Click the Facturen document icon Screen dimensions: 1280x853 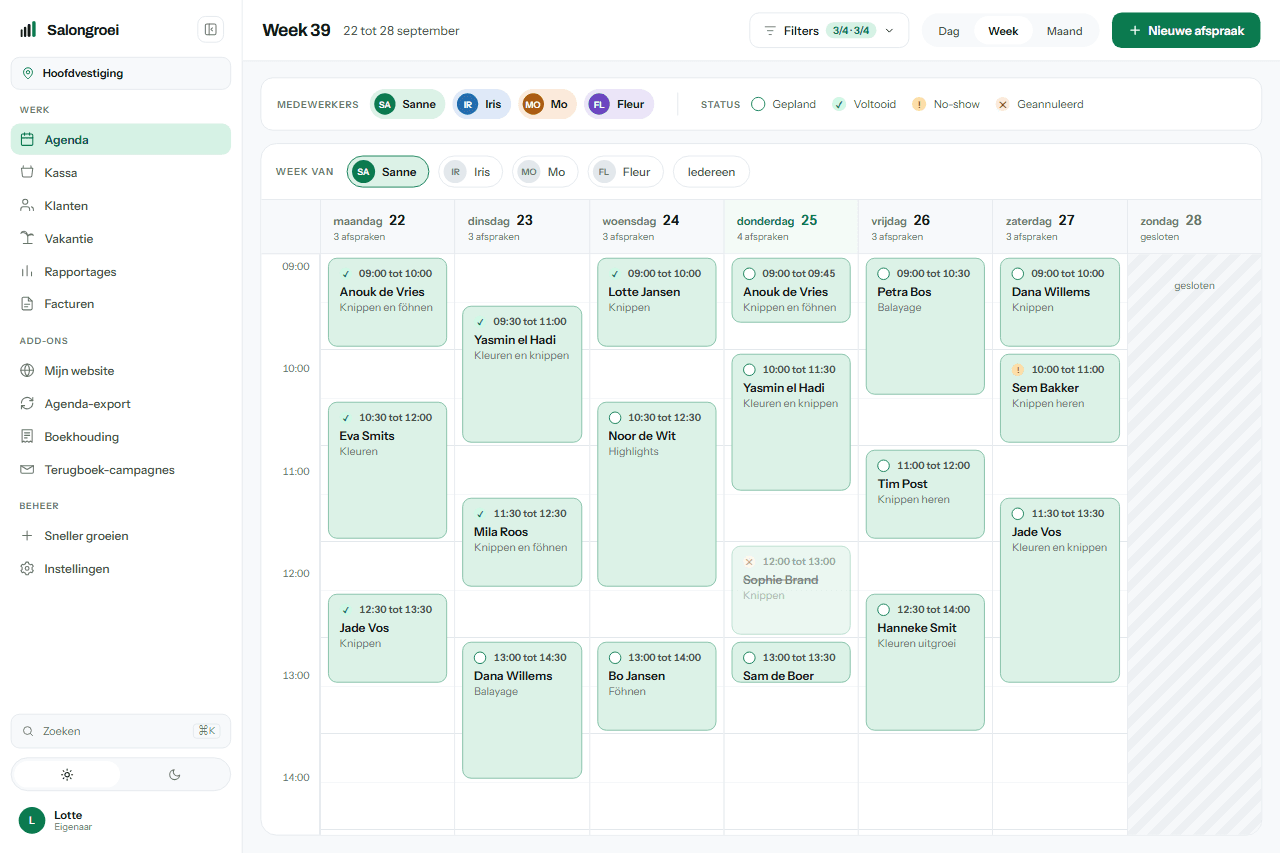(28, 304)
